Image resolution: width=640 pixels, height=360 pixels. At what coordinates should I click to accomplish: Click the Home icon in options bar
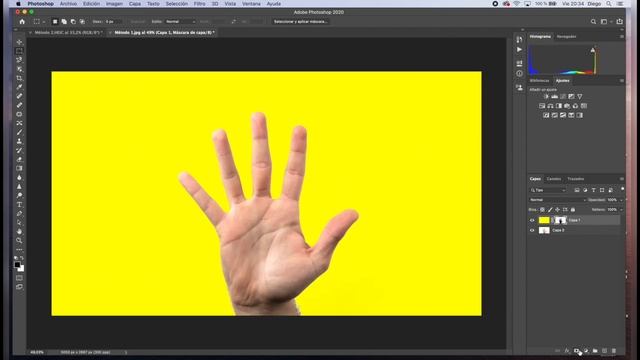[22, 22]
